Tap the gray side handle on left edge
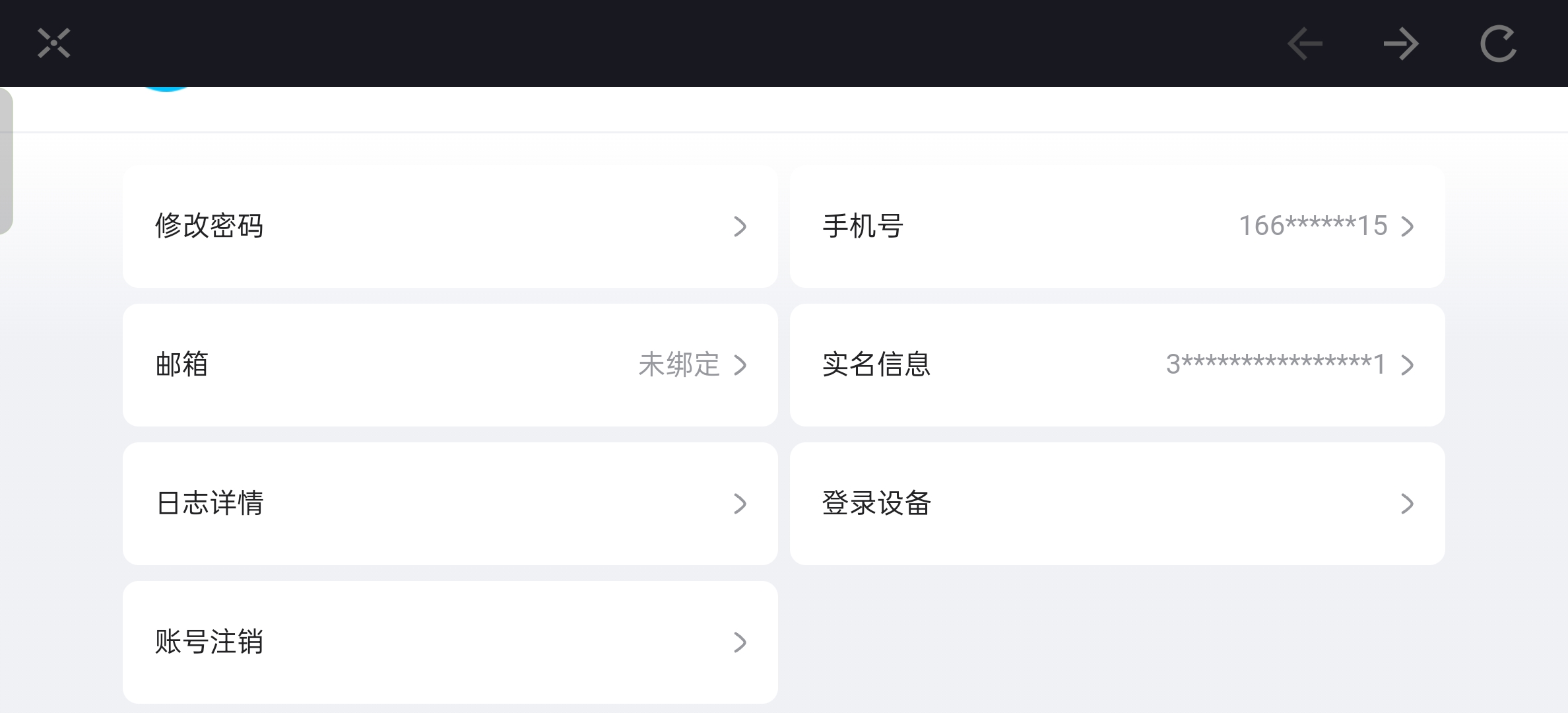The width and height of the screenshot is (1568, 713). coord(6,160)
